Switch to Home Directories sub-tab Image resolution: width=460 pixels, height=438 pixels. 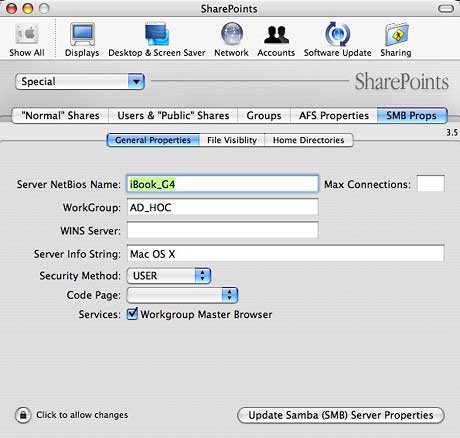pos(309,140)
